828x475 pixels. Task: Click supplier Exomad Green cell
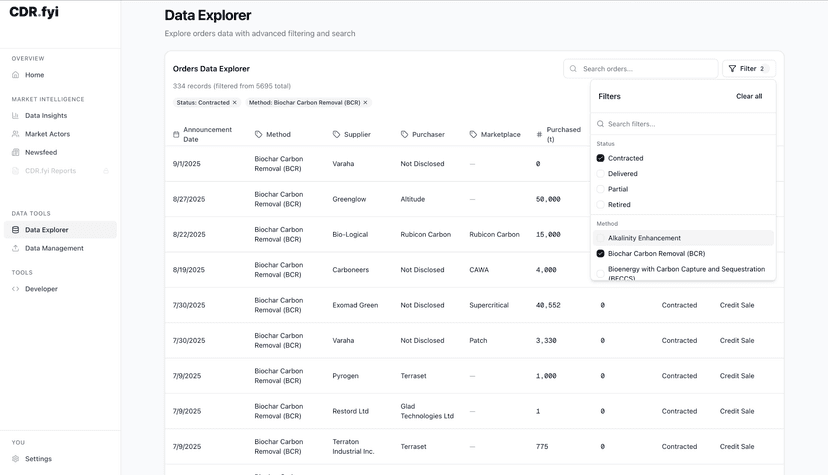point(355,306)
